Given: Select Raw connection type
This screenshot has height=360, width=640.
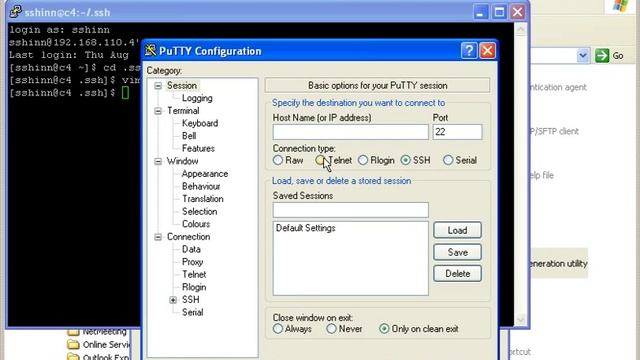Looking at the screenshot, I should 278,160.
